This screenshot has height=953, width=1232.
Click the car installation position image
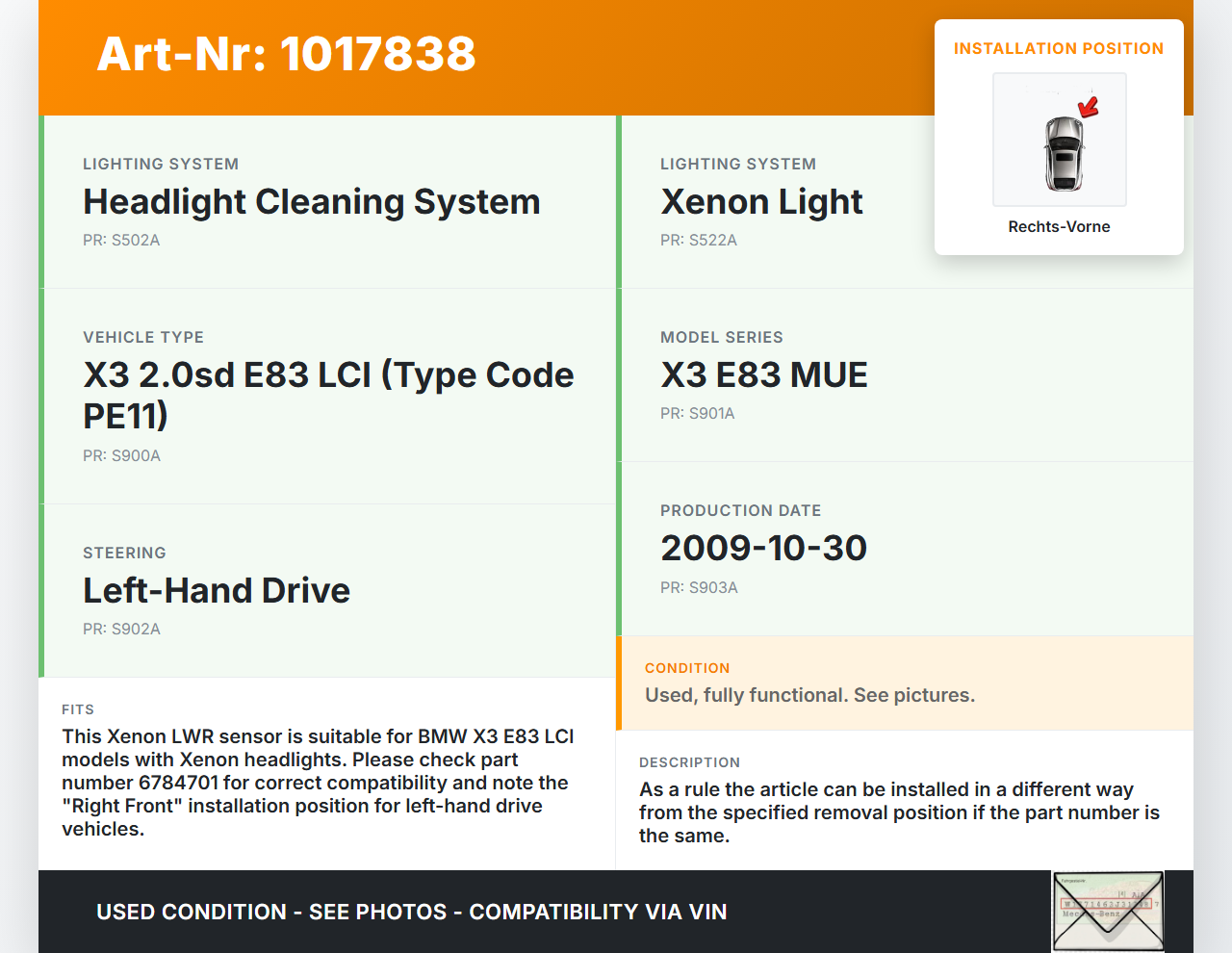tap(1060, 140)
